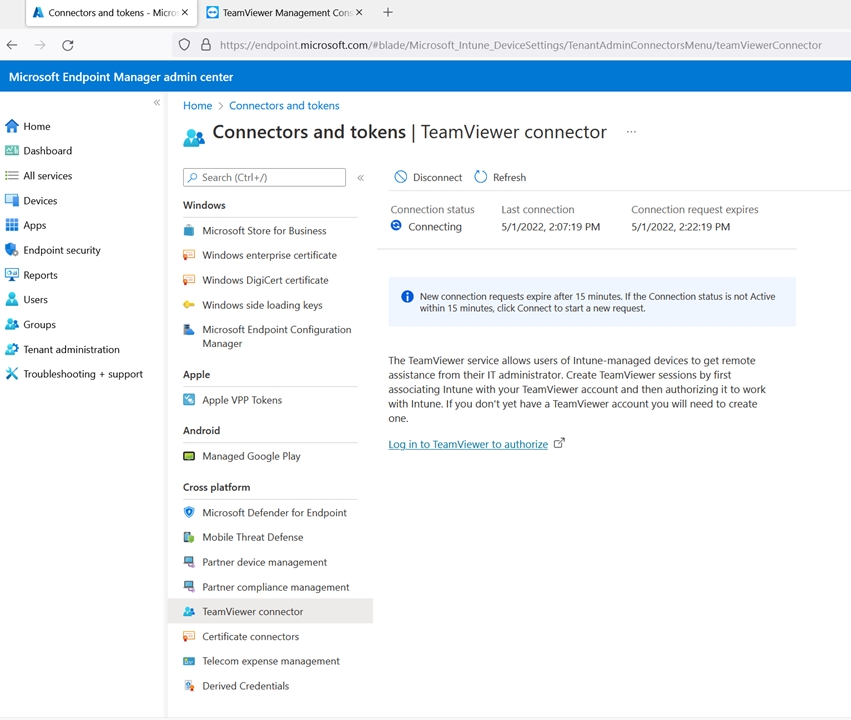The width and height of the screenshot is (851, 720).
Task: Click Log in to TeamViewer to authorize
Action: (468, 444)
